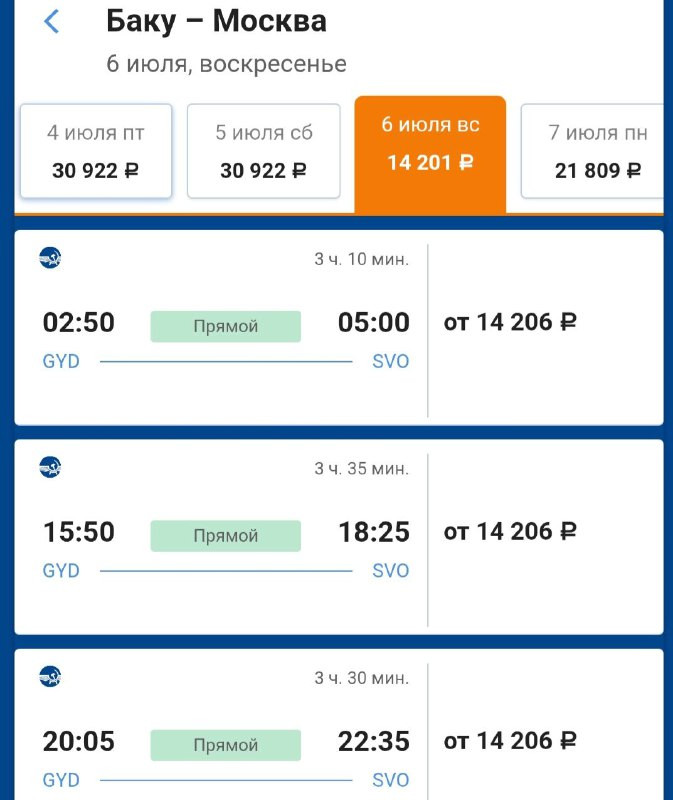The height and width of the screenshot is (800, 673).
Task: Tap airline logo on the 02:50 flight
Action: 50,258
